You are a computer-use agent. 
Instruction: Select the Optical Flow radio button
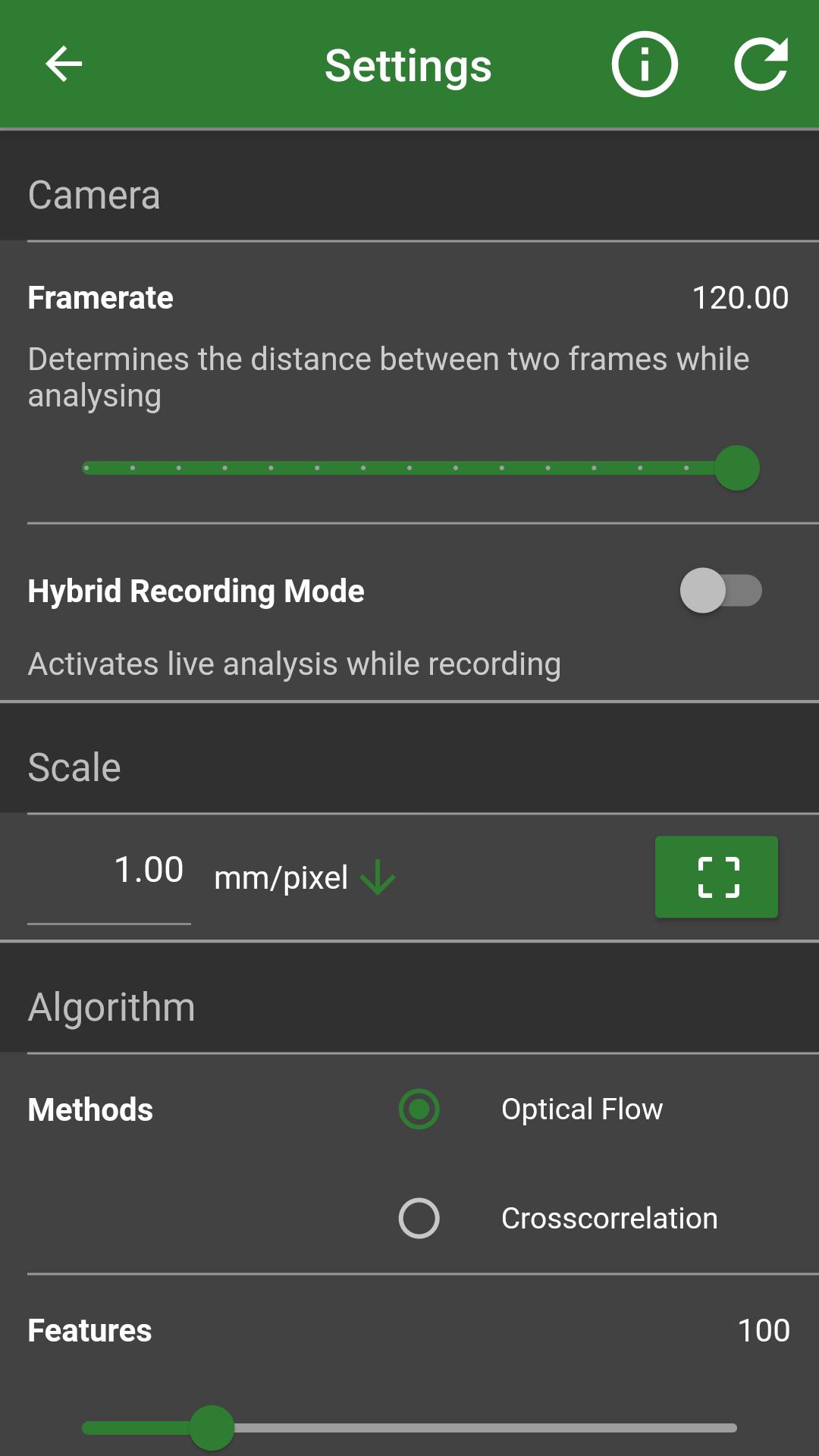pyautogui.click(x=419, y=1109)
